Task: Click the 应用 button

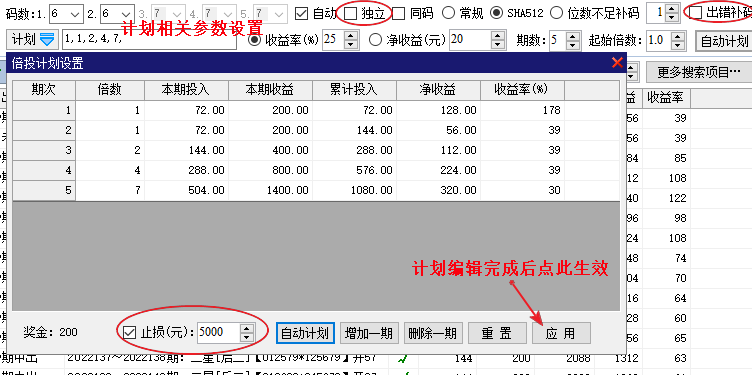Action: tap(561, 333)
